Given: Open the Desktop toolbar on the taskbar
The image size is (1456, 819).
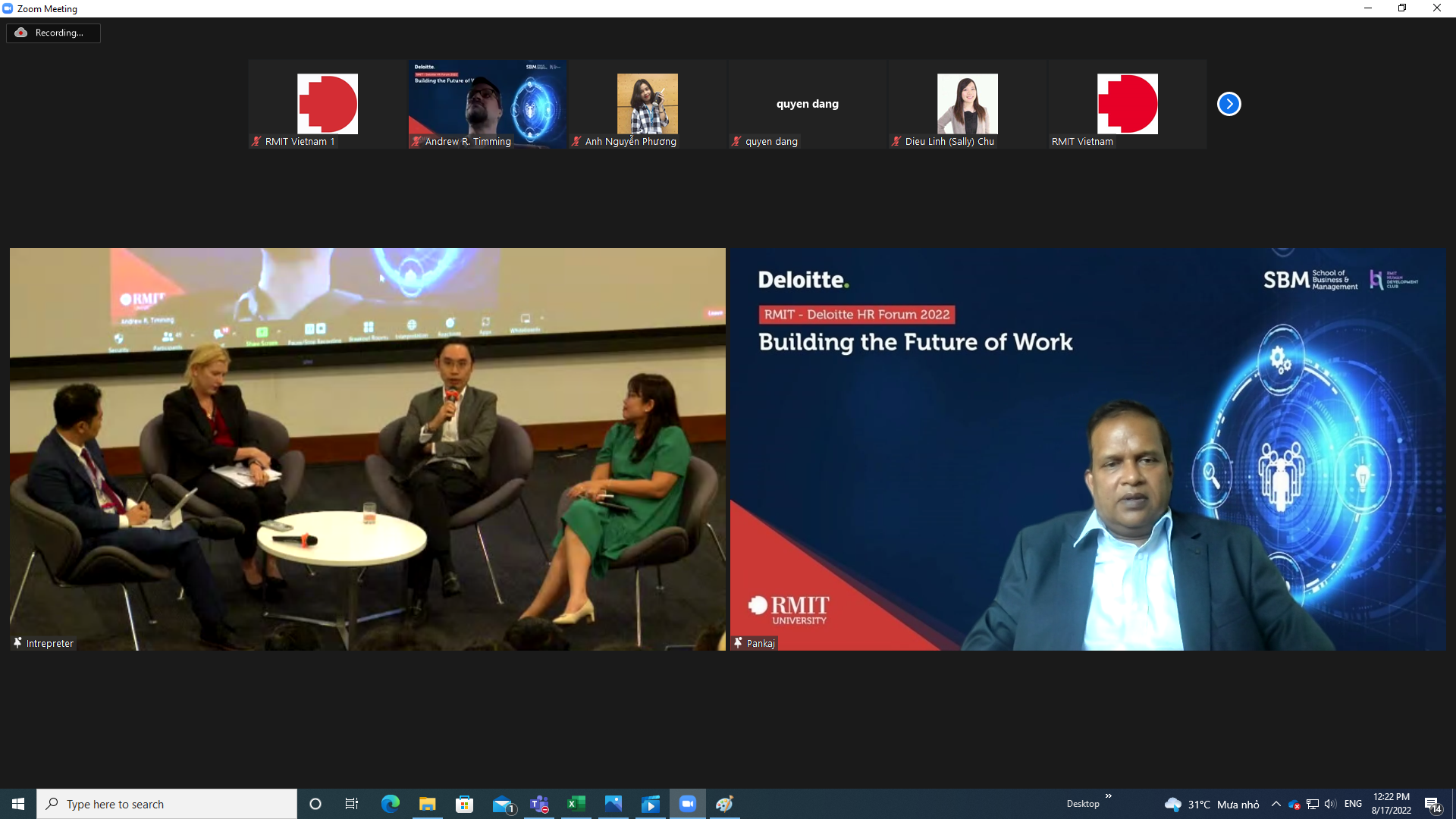Looking at the screenshot, I should [1083, 804].
